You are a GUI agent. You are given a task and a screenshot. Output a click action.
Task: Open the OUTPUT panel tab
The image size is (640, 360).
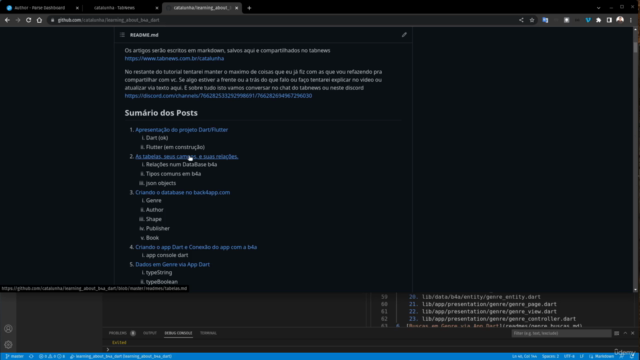click(x=150, y=333)
